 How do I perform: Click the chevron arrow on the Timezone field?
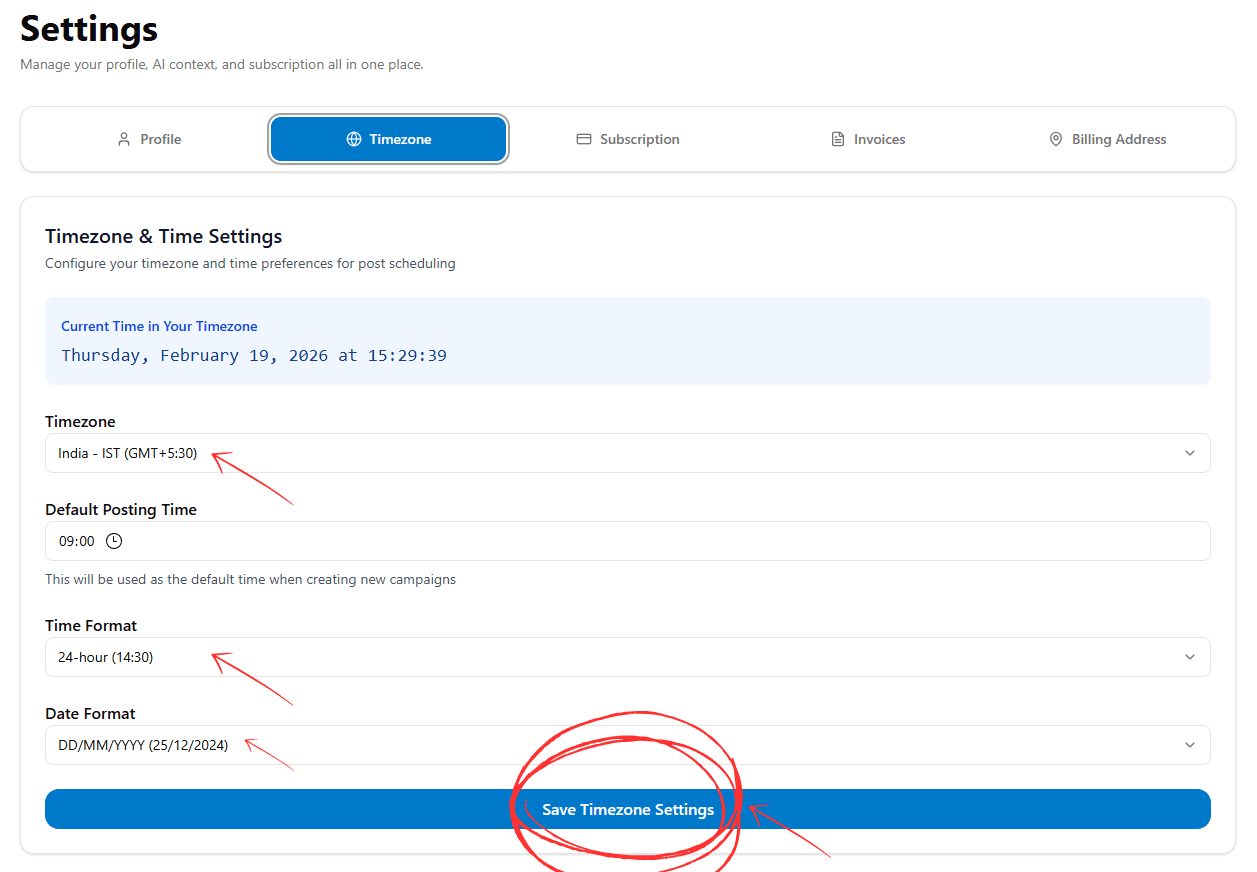[1190, 453]
